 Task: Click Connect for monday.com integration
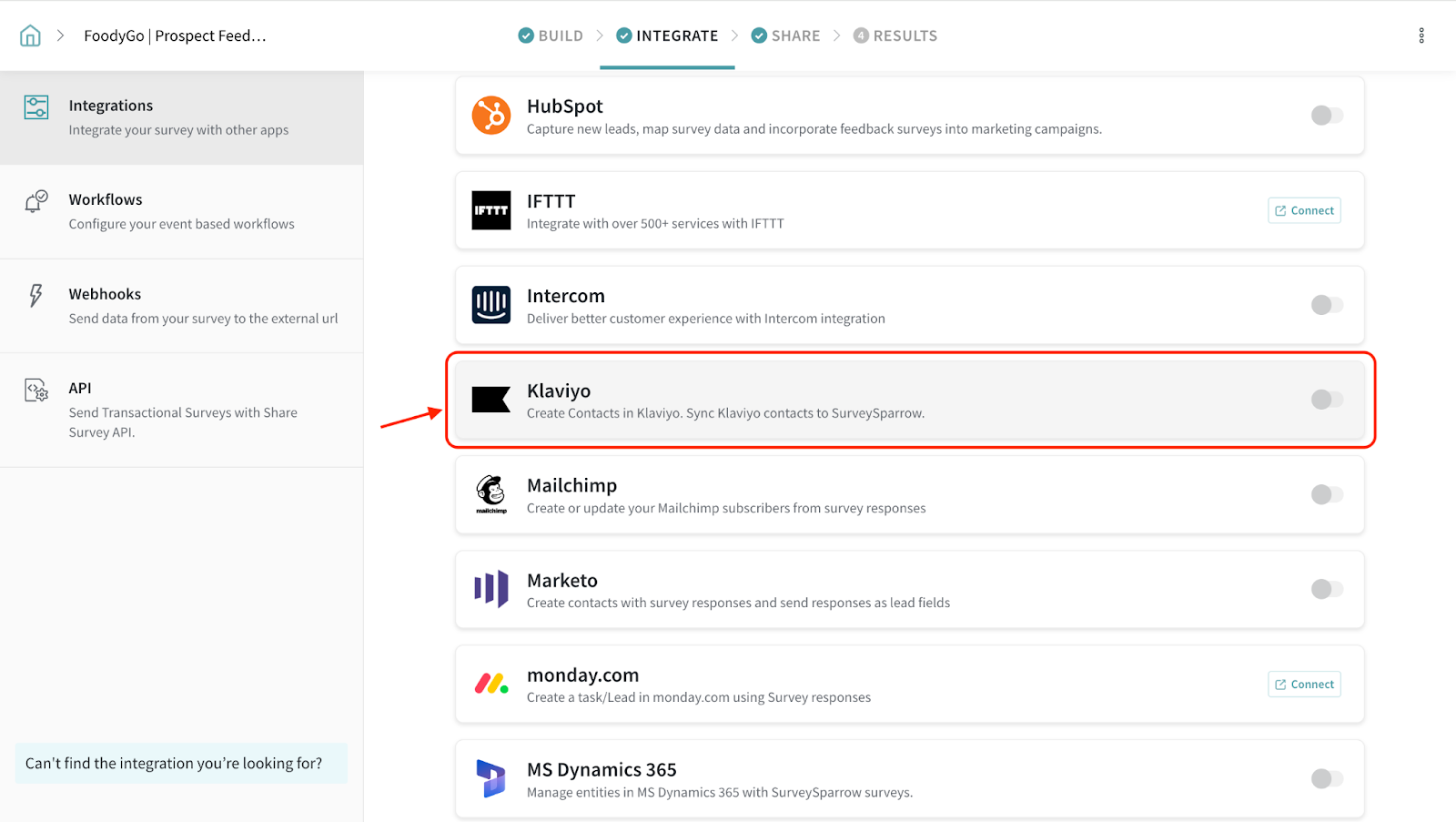[1304, 685]
